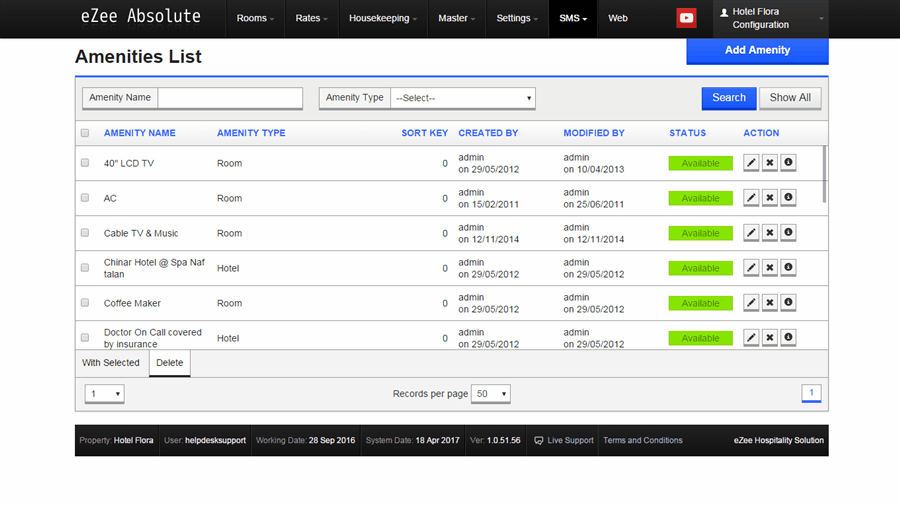This screenshot has width=900, height=505.
Task: Delete the 40" LCD TV amenity
Action: click(x=770, y=163)
